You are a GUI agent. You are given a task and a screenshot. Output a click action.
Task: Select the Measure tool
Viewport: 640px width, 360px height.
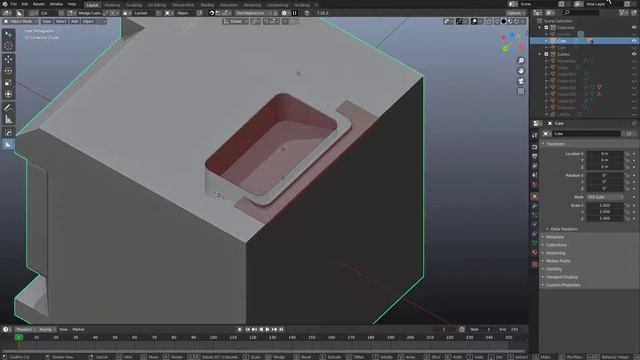[x=8, y=120]
